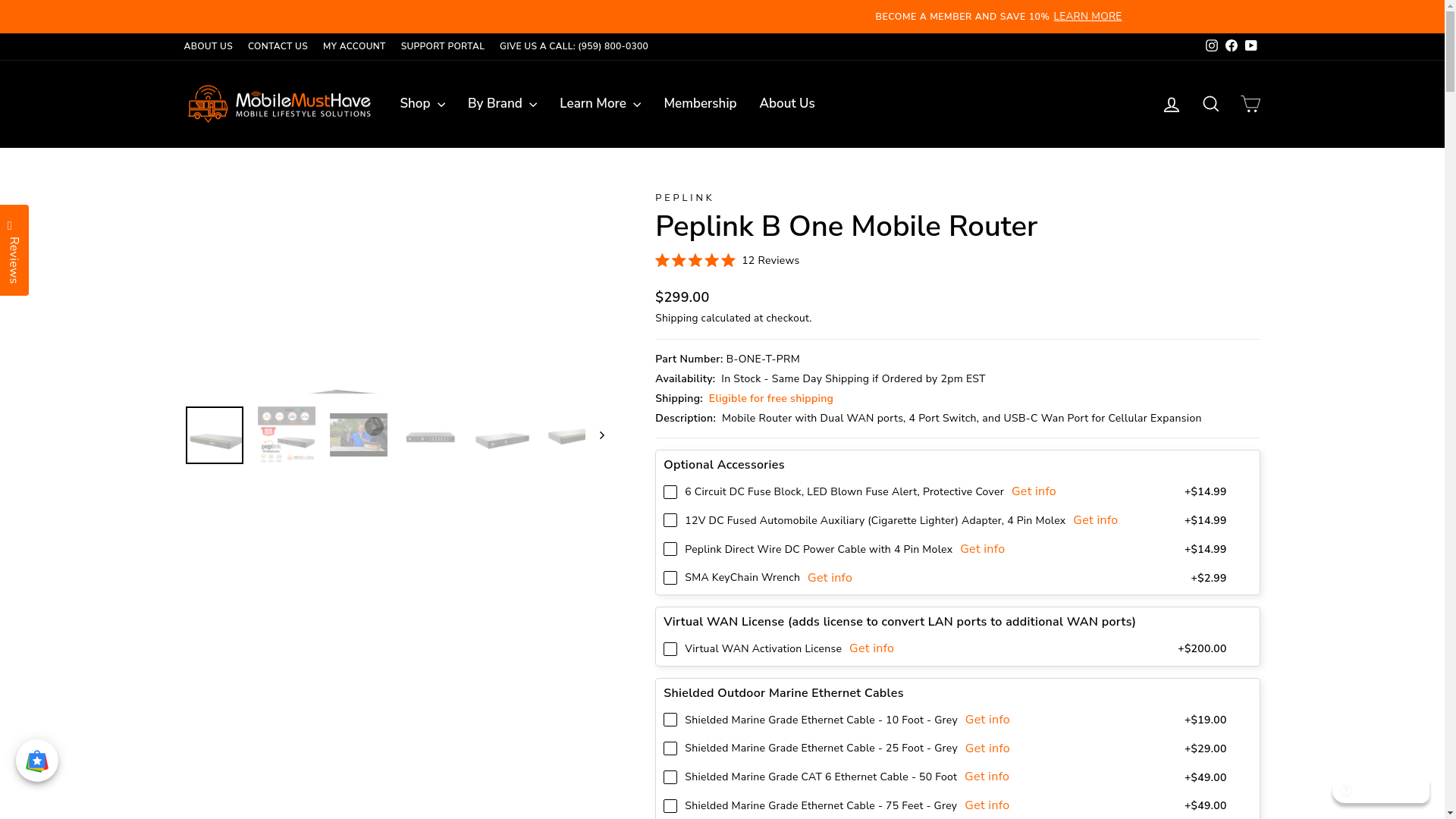Click the five-star rating stars
Viewport: 1456px width, 819px height.
tap(695, 261)
